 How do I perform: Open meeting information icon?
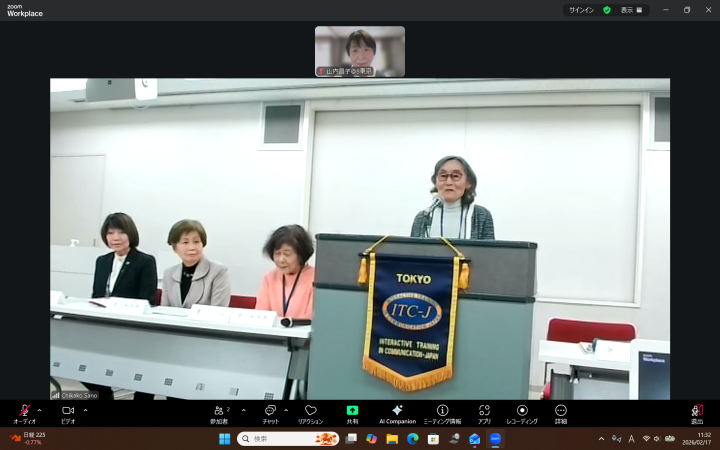click(442, 411)
